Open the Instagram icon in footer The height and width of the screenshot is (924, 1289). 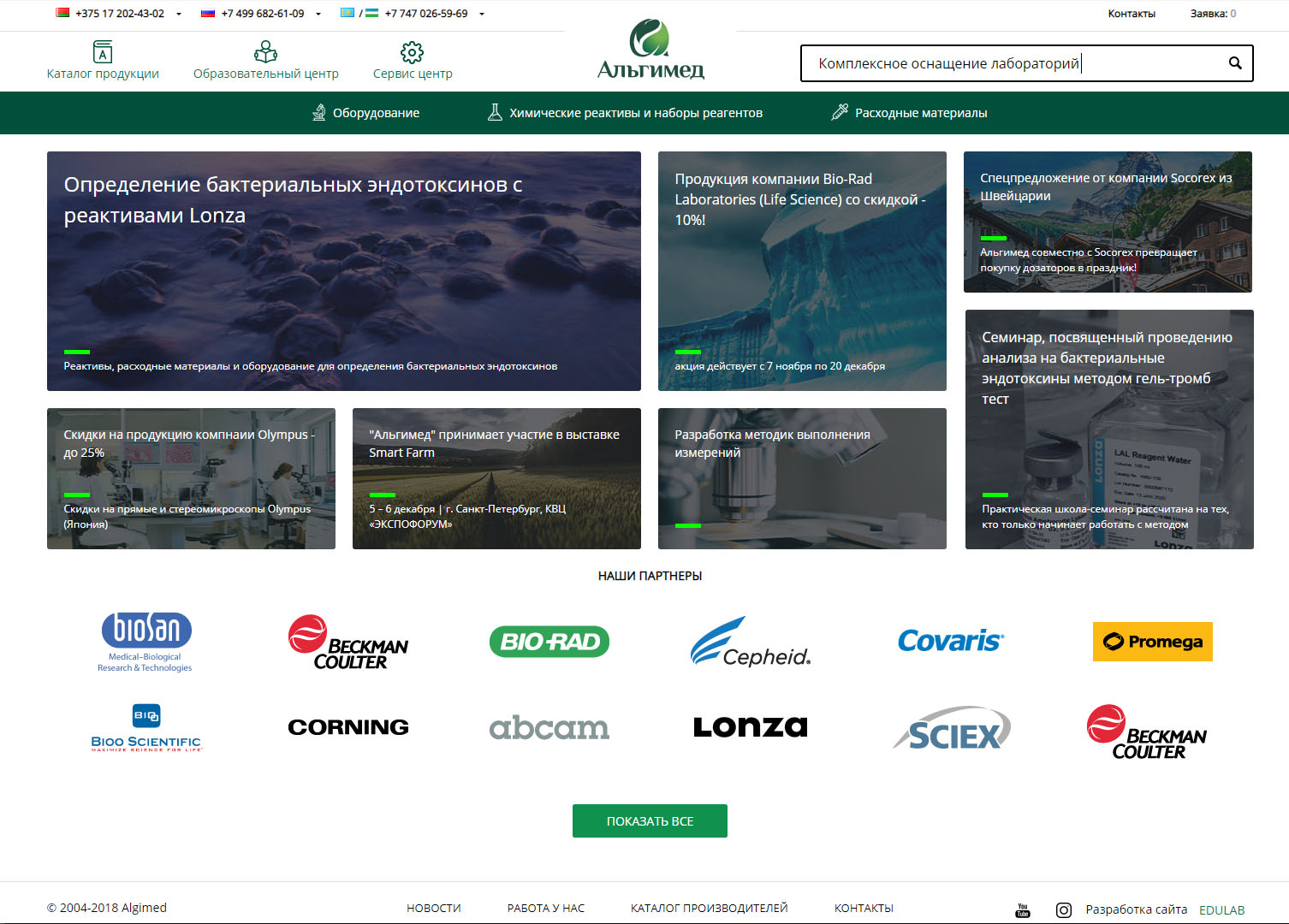[1064, 910]
